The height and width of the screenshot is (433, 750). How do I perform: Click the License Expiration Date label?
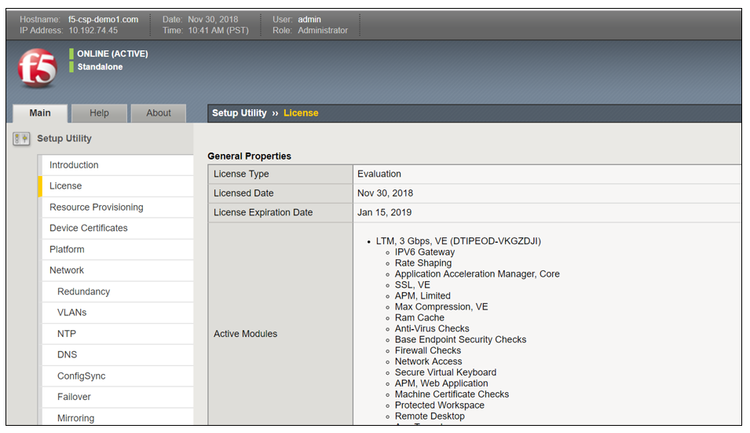(280, 212)
